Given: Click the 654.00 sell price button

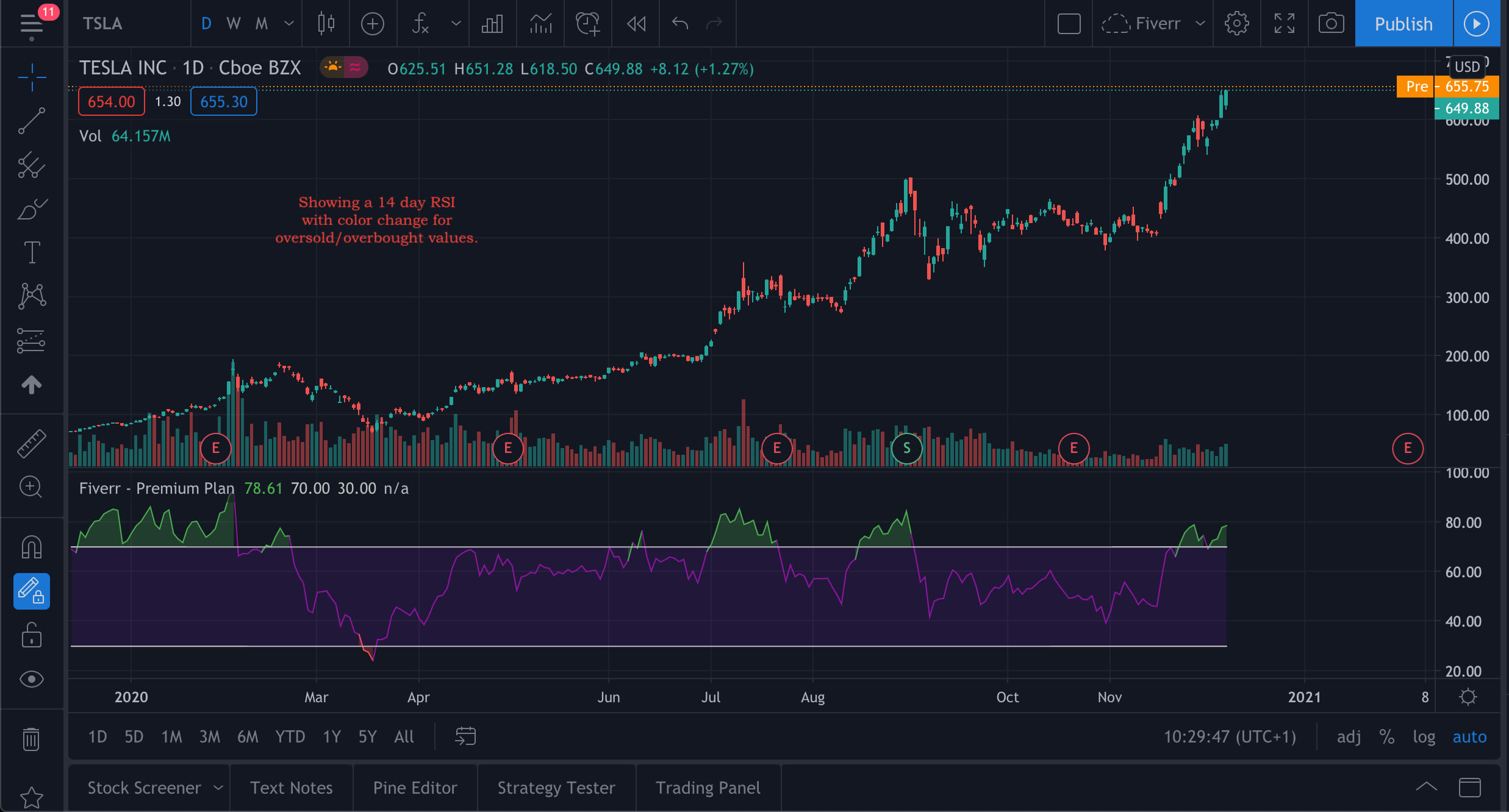Looking at the screenshot, I should click(111, 101).
